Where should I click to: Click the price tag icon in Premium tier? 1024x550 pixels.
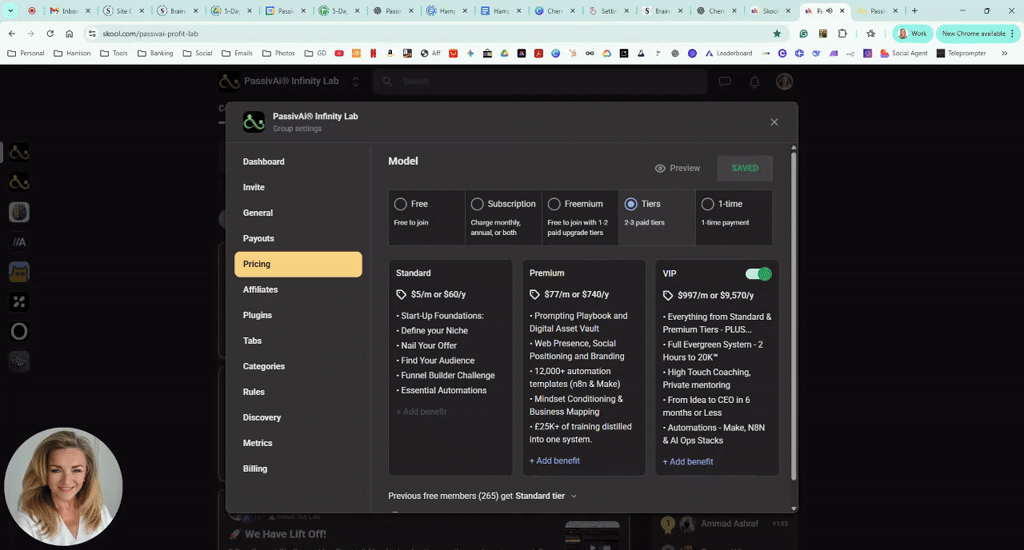point(534,295)
